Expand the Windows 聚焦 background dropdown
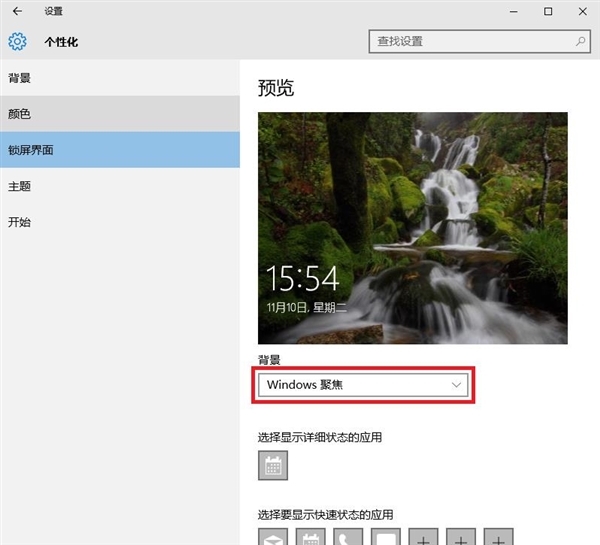Screen dimensions: 600x545 pyautogui.click(x=364, y=385)
